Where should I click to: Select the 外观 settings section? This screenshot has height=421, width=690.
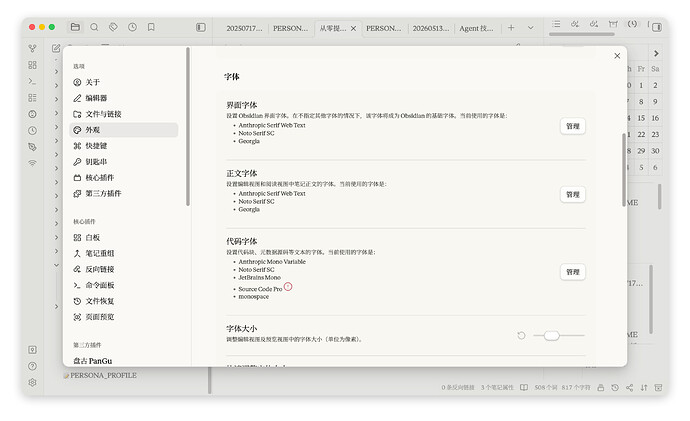(x=124, y=130)
